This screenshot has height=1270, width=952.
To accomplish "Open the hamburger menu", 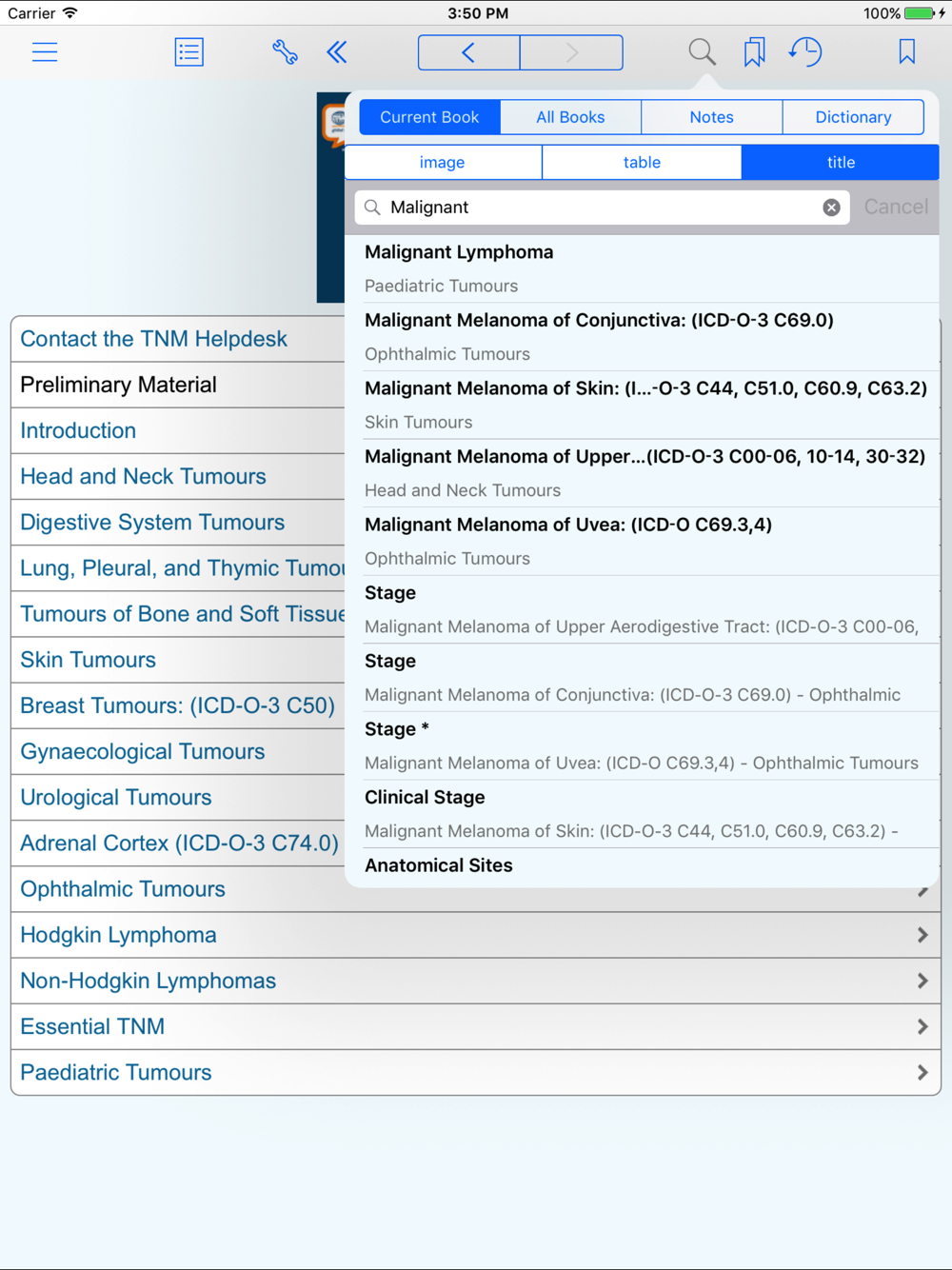I will coord(45,52).
